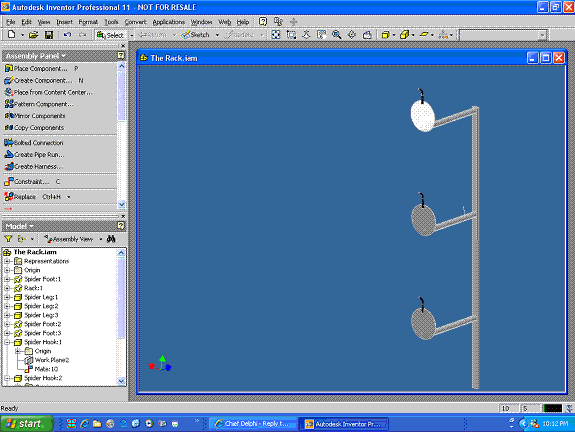The height and width of the screenshot is (432, 575).
Task: Select the white disc in viewport
Action: coord(422,115)
